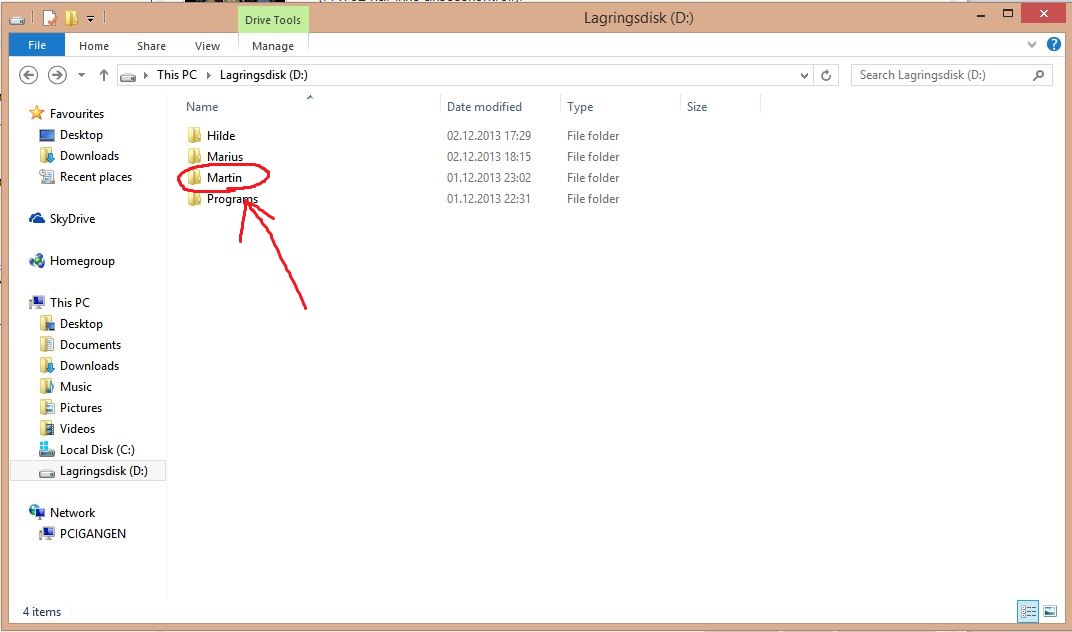Click the Properties quick access icon

(x=50, y=18)
